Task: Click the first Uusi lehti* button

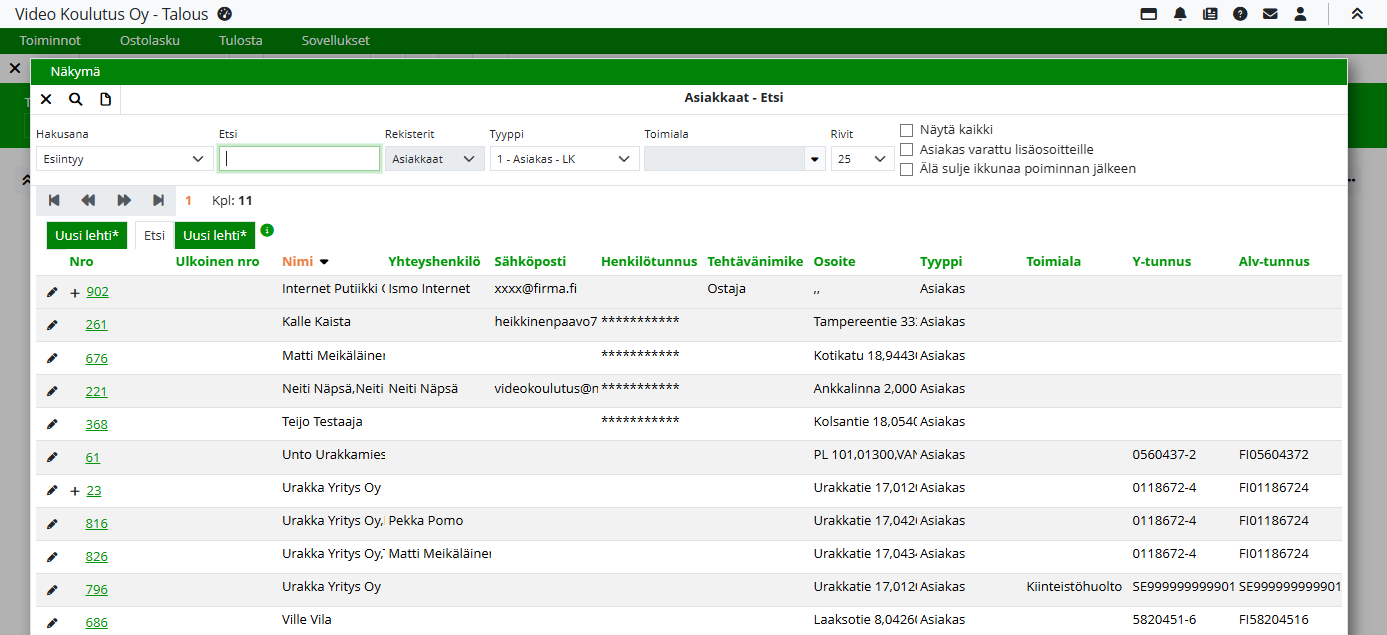Action: (87, 236)
